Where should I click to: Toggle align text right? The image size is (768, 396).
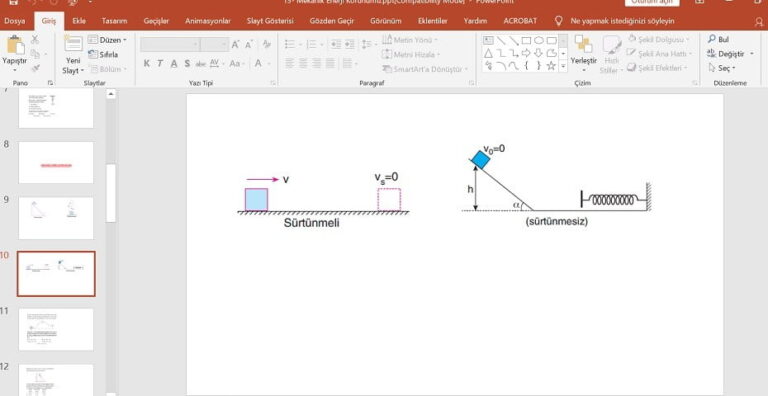click(317, 63)
